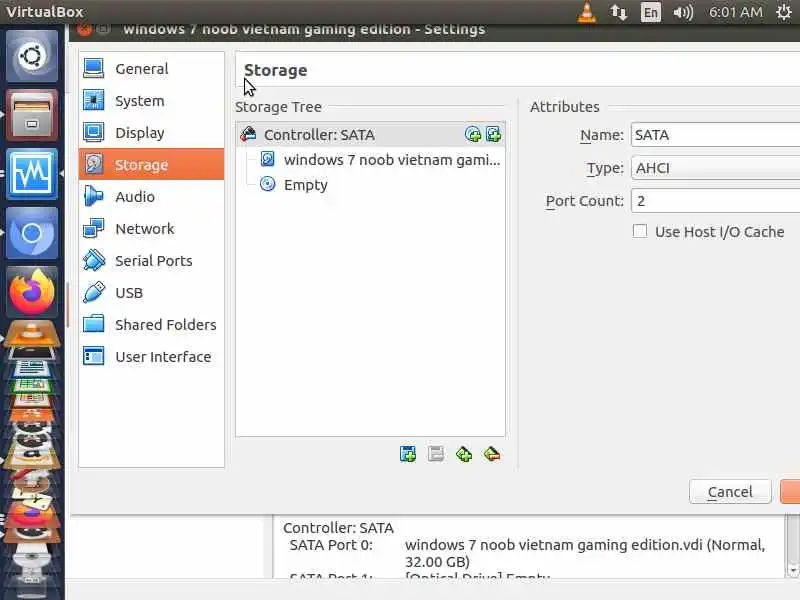
Task: Add optical drive to SATA controller
Action: click(x=473, y=135)
